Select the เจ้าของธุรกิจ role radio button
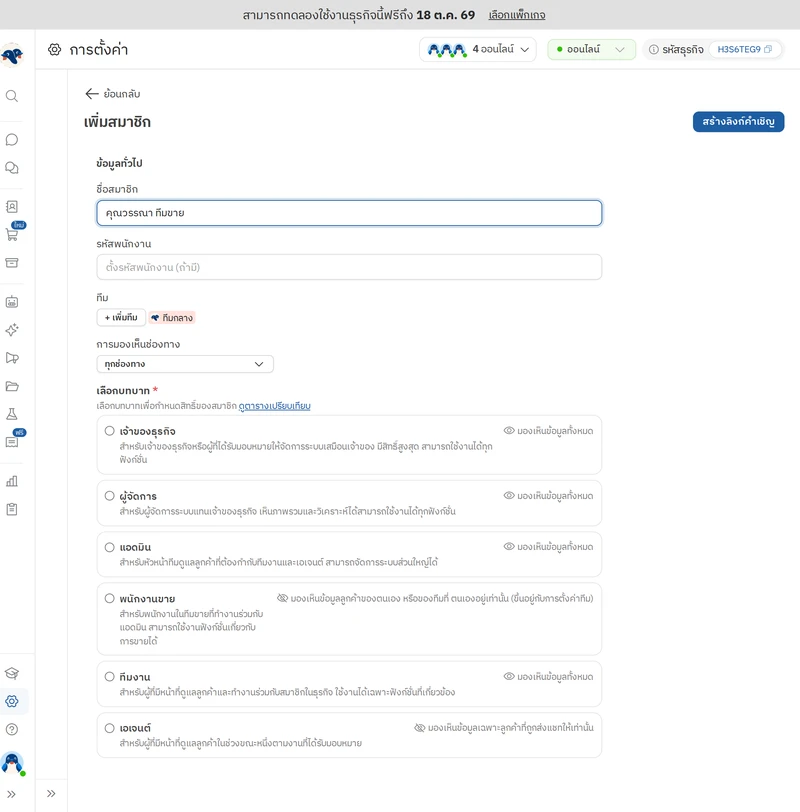The image size is (800, 812). point(109,431)
